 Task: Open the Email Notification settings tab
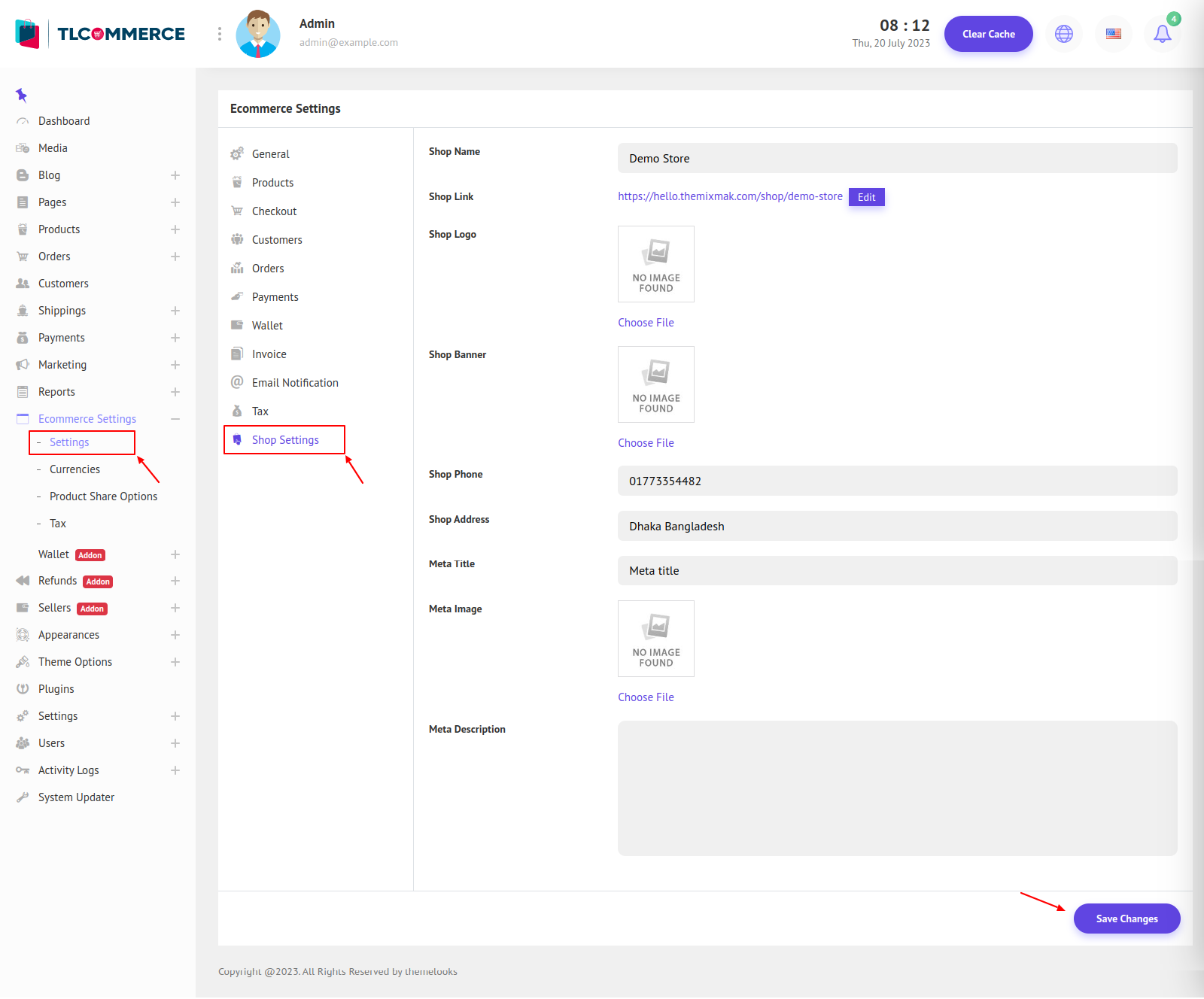pos(295,383)
